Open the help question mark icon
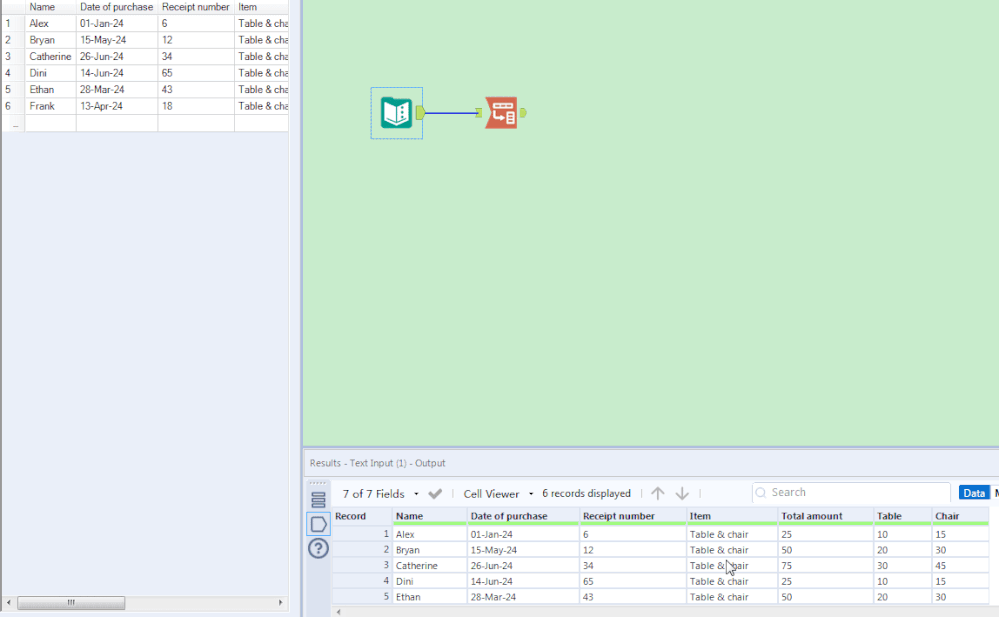Screen dimensions: 999x617 pos(319,548)
